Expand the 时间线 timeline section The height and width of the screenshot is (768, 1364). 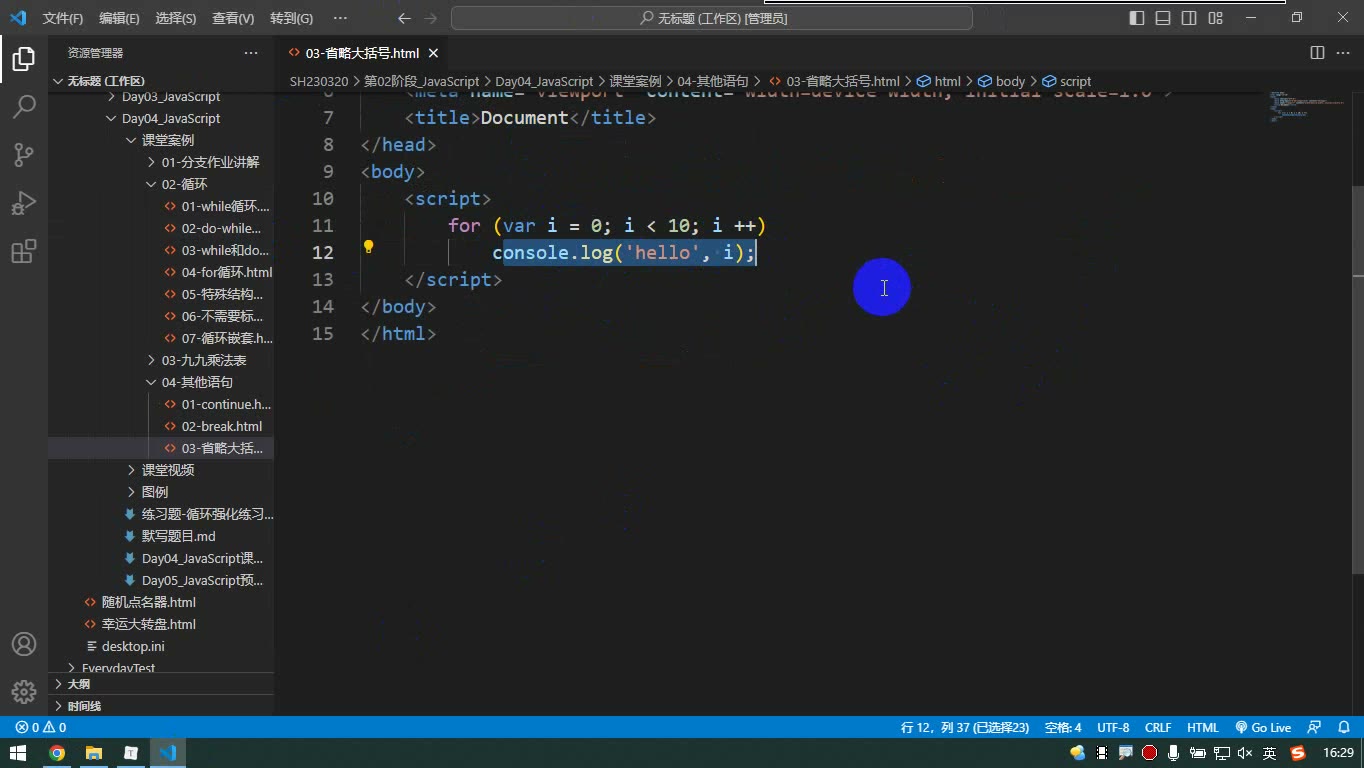(x=161, y=706)
